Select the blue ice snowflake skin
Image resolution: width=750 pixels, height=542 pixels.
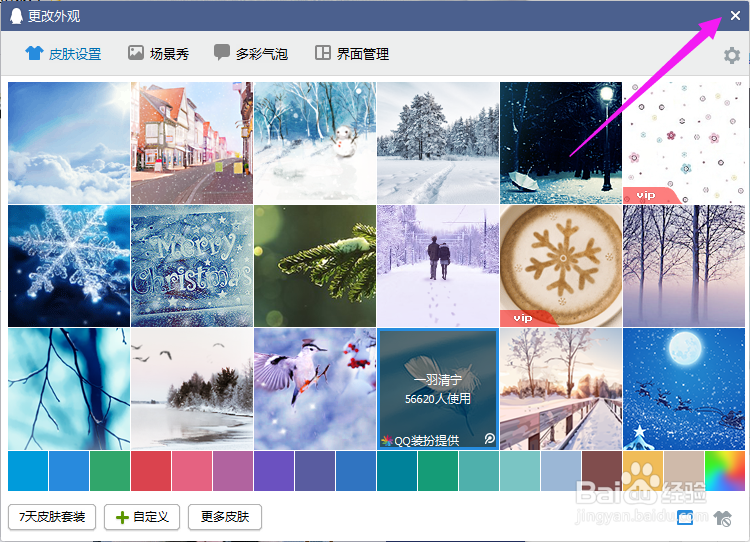pos(69,265)
